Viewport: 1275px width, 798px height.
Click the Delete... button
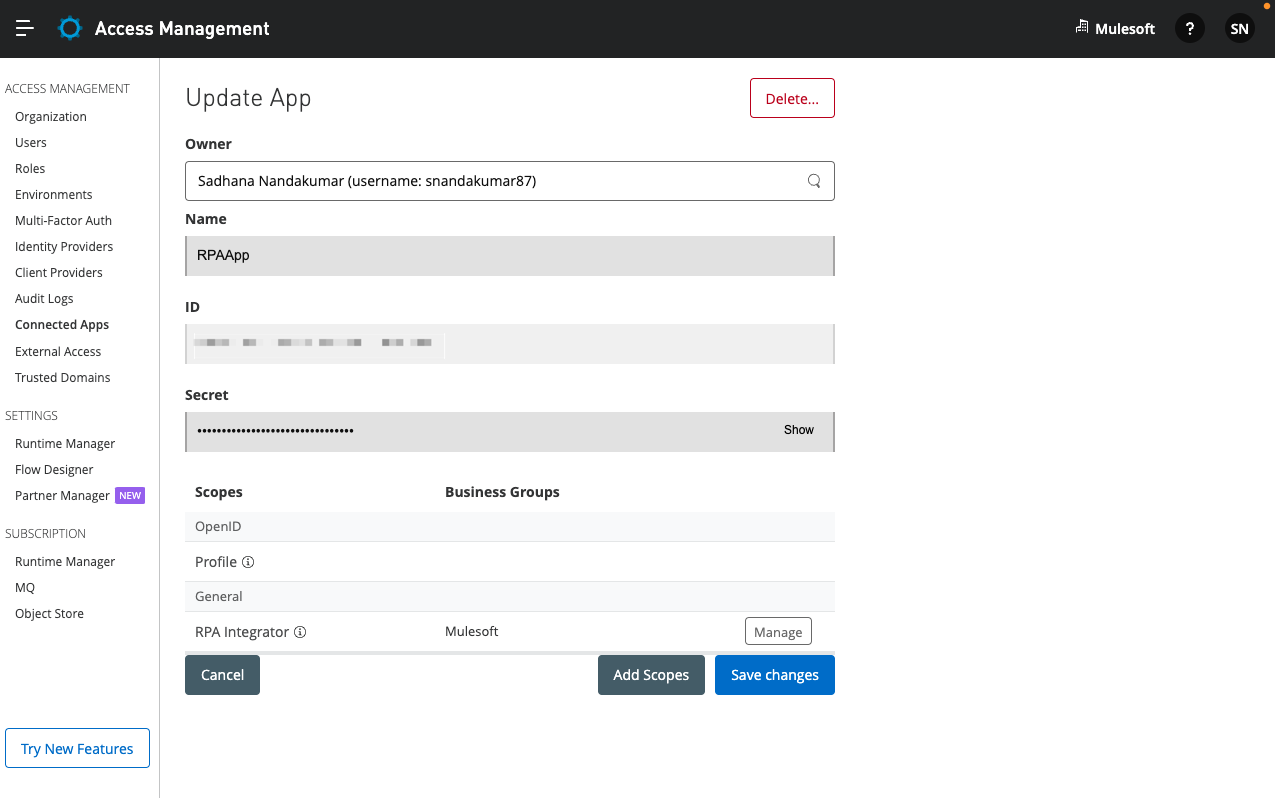tap(792, 98)
